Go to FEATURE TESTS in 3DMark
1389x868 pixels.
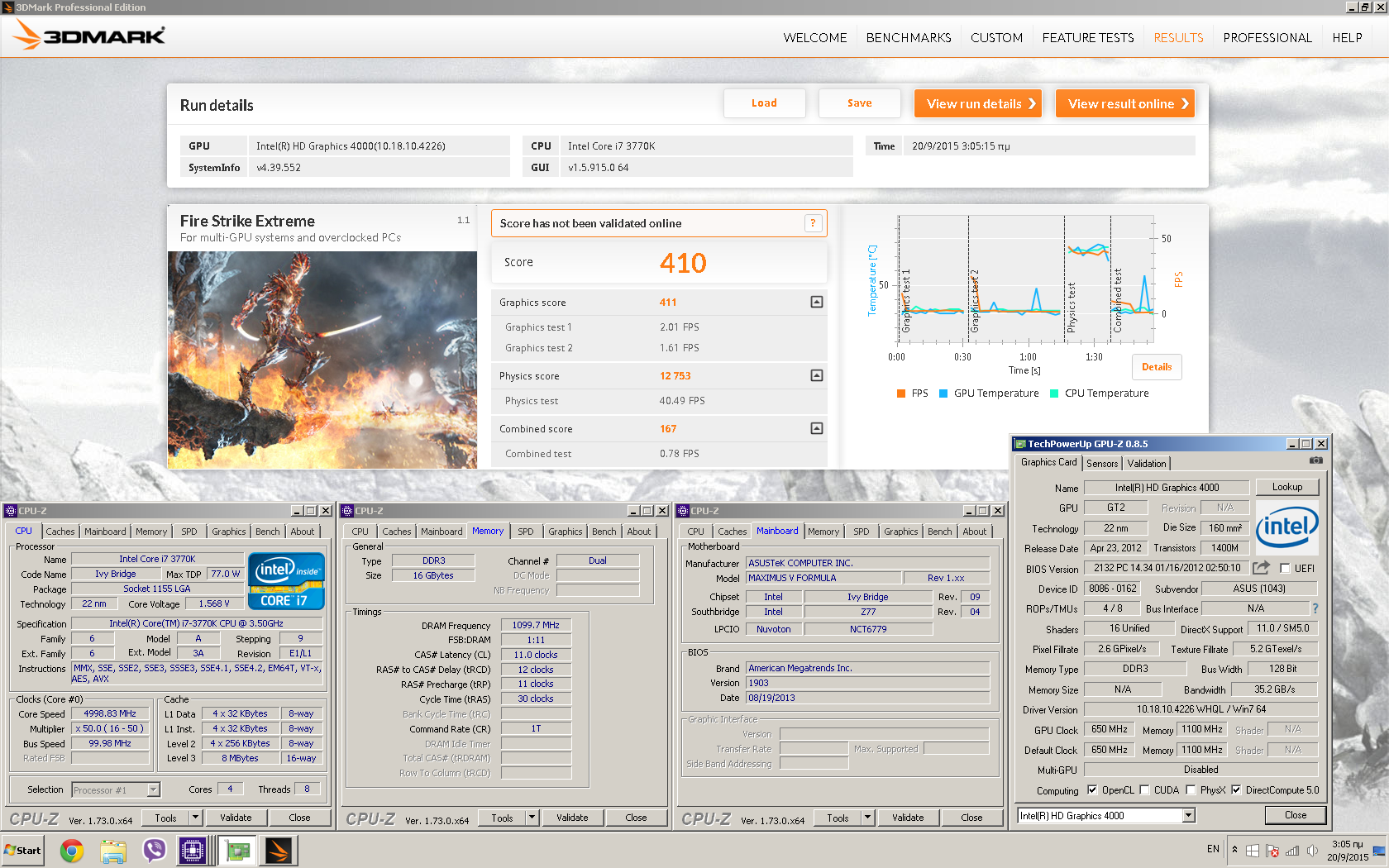click(1088, 37)
